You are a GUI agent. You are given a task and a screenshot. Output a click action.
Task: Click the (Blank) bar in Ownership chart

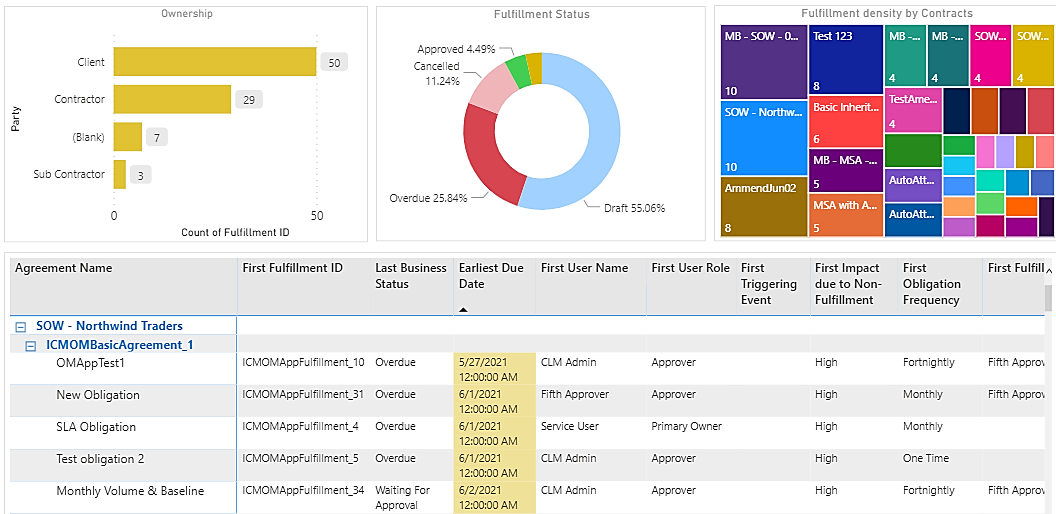pos(127,136)
